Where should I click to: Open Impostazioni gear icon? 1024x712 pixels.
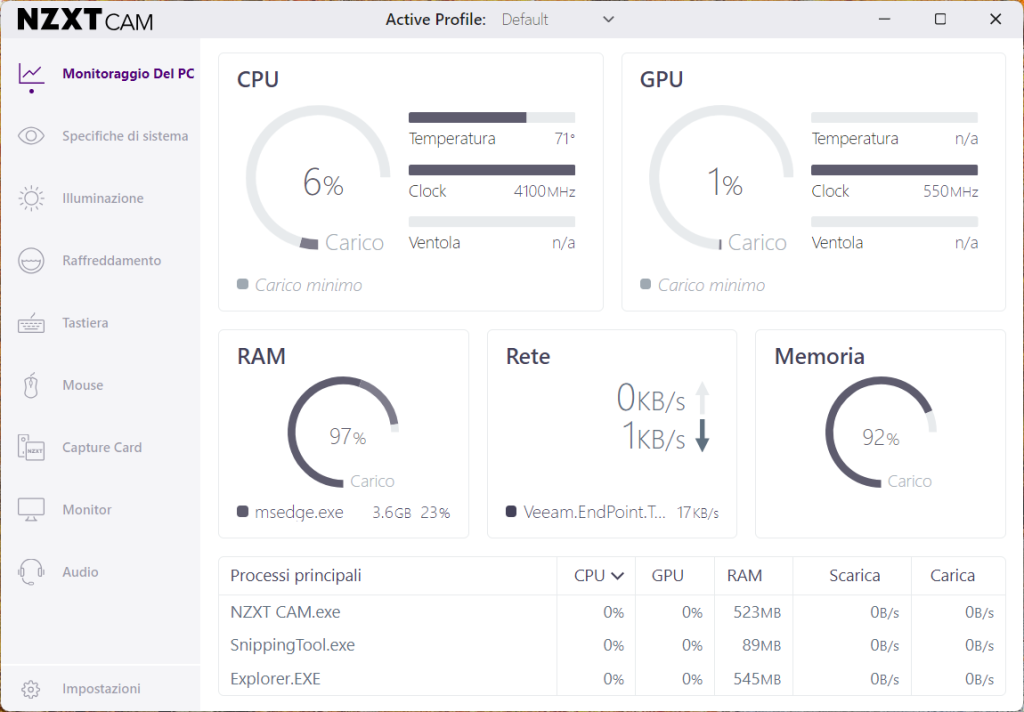31,689
